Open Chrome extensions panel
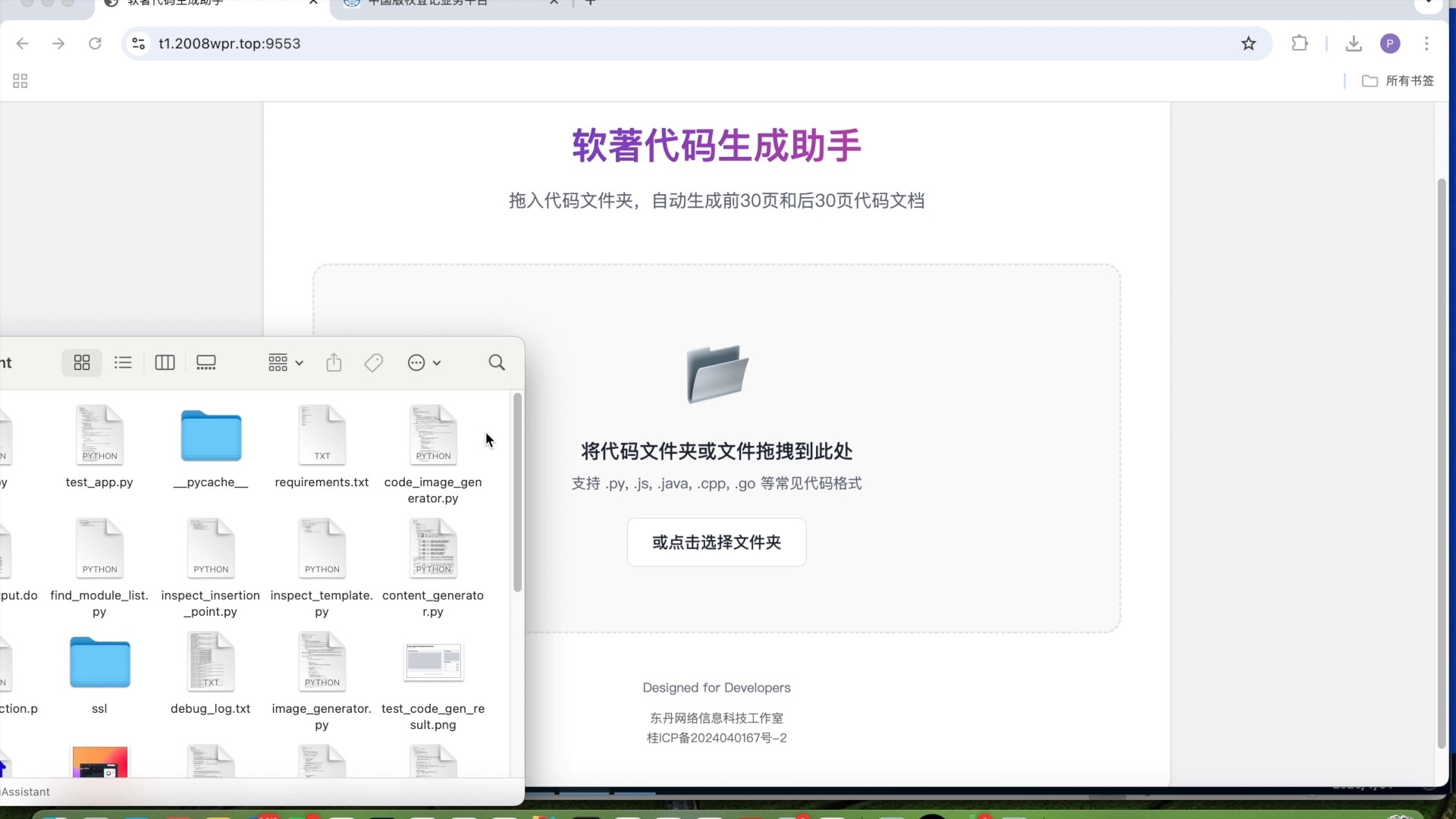1456x819 pixels. point(1300,43)
